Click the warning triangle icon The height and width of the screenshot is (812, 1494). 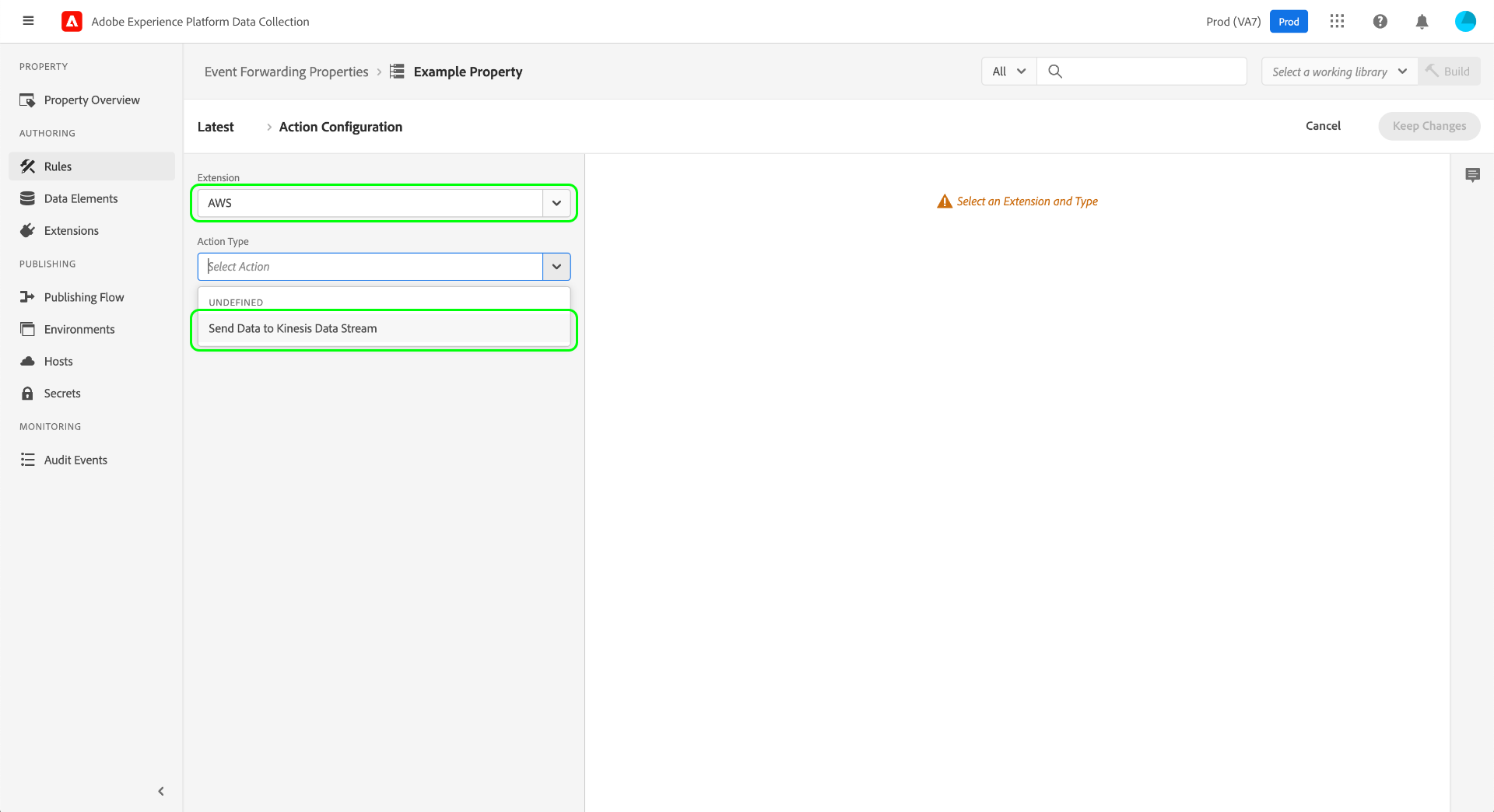[945, 201]
